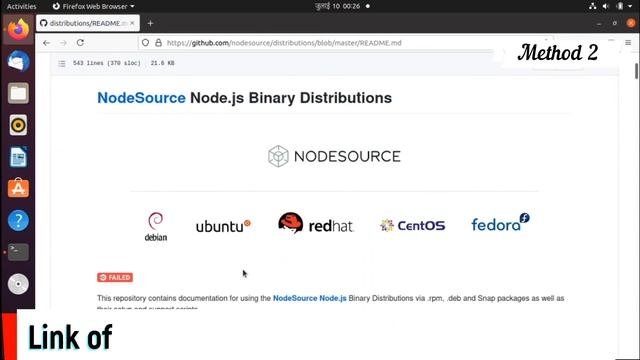Open volume control in top bar

tap(606, 6)
